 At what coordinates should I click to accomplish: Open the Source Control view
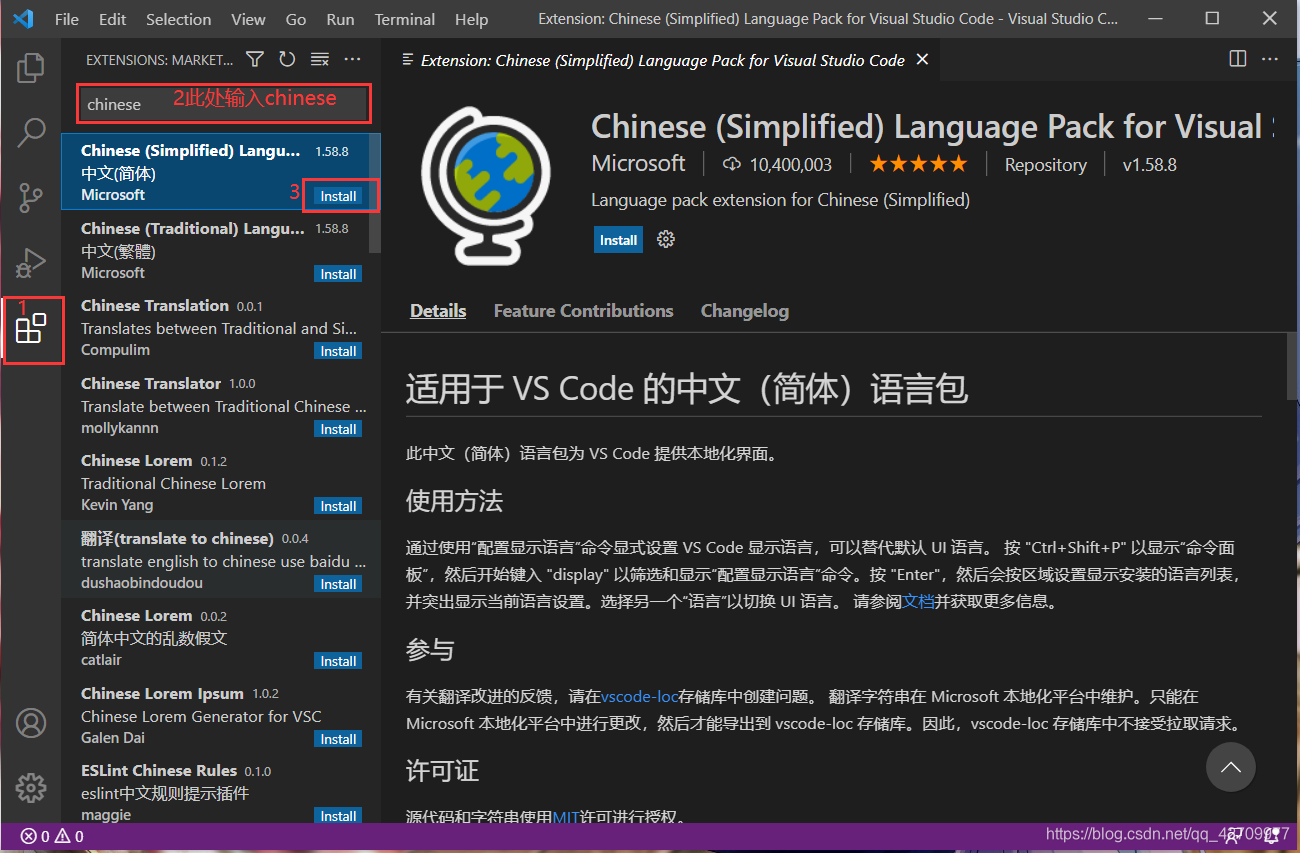coord(31,197)
